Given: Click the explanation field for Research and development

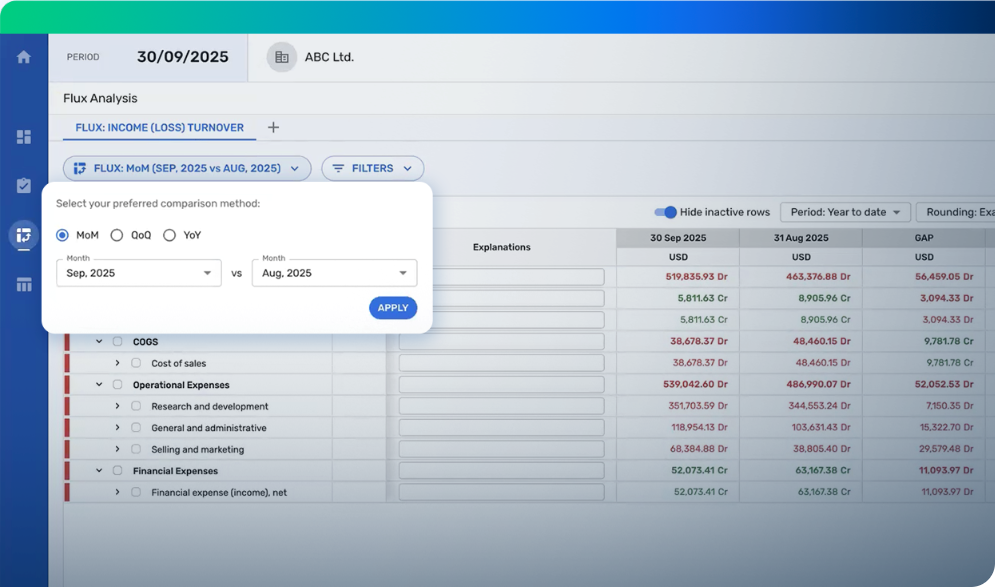Looking at the screenshot, I should click(501, 406).
